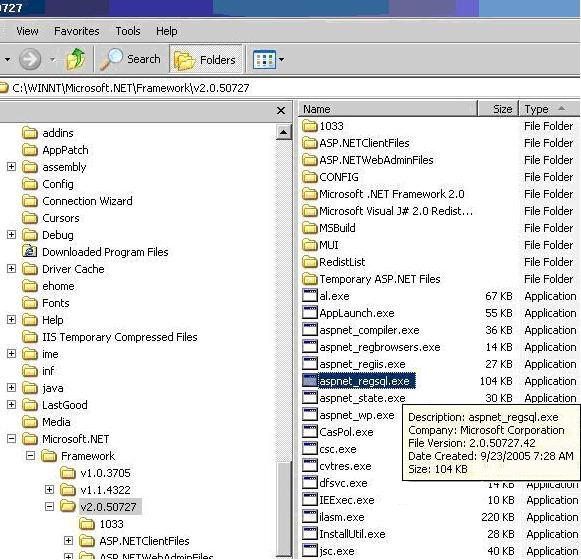Select the dfsvc.exe file icon
This screenshot has width=581, height=560.
click(310, 483)
